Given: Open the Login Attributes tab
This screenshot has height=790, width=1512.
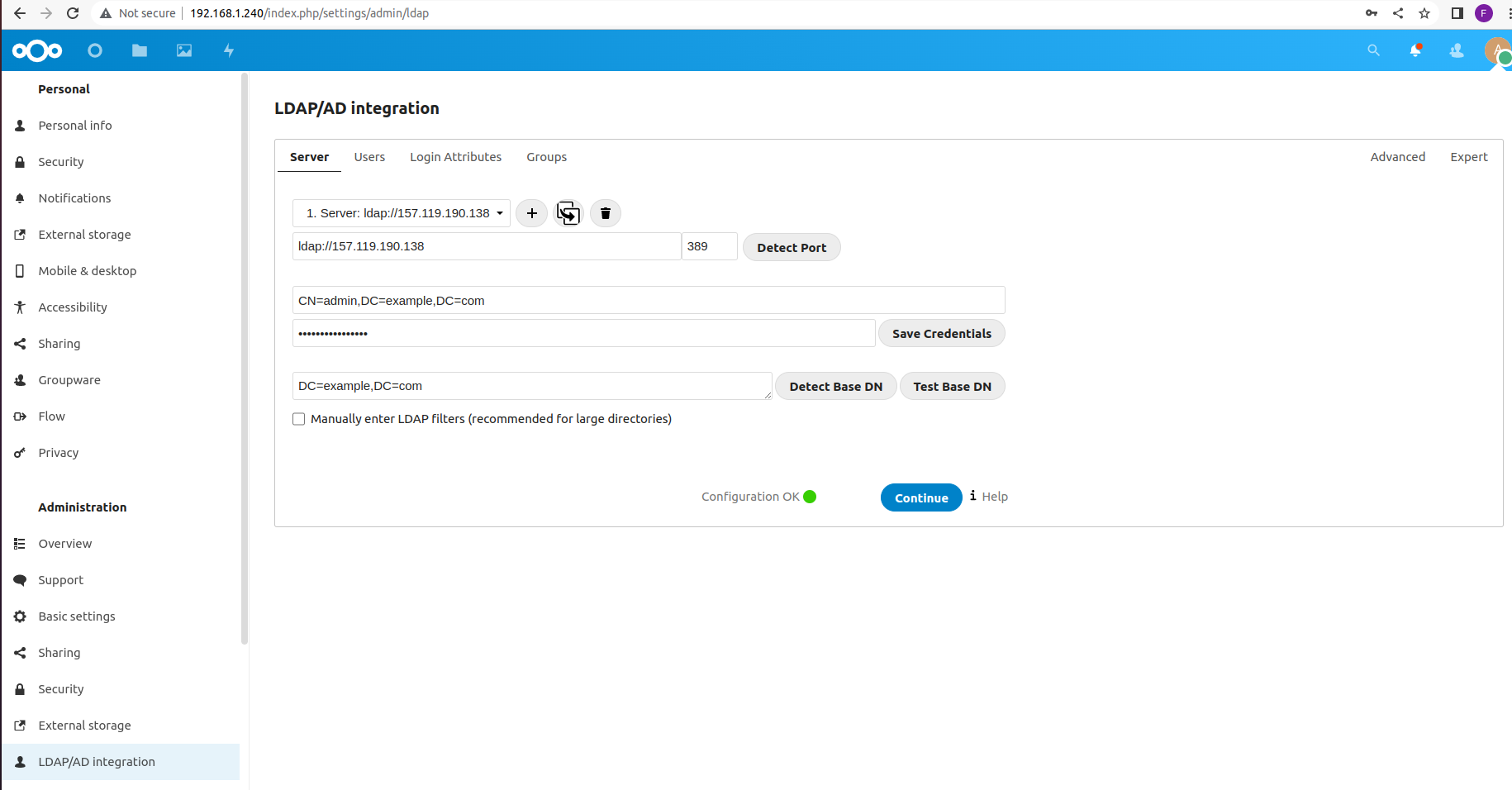Looking at the screenshot, I should click(x=455, y=157).
